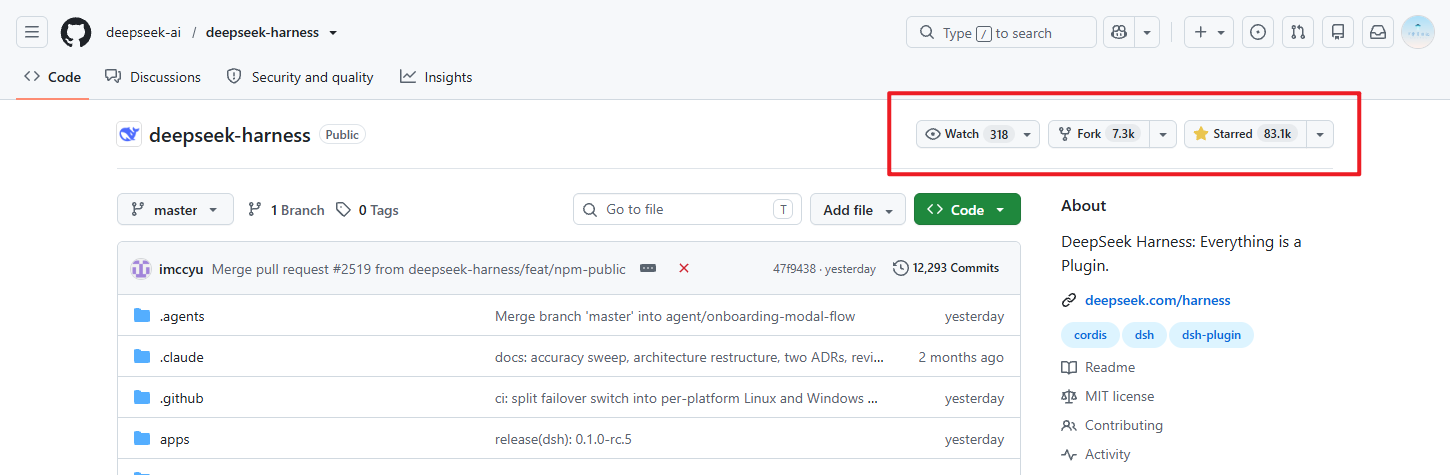1450x475 pixels.
Task: Switch to the Security and quality tab
Action: tap(300, 77)
